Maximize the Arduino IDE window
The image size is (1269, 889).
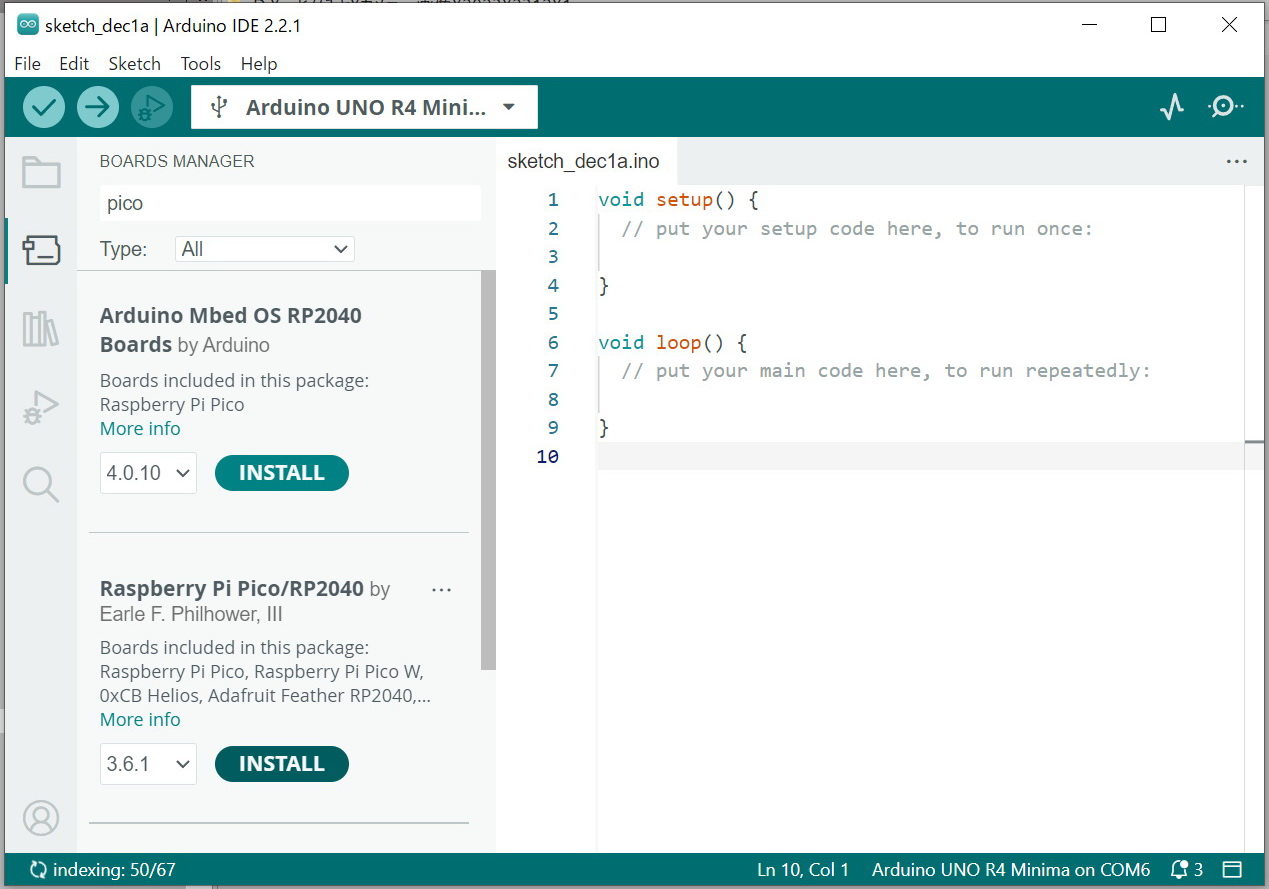[1158, 26]
